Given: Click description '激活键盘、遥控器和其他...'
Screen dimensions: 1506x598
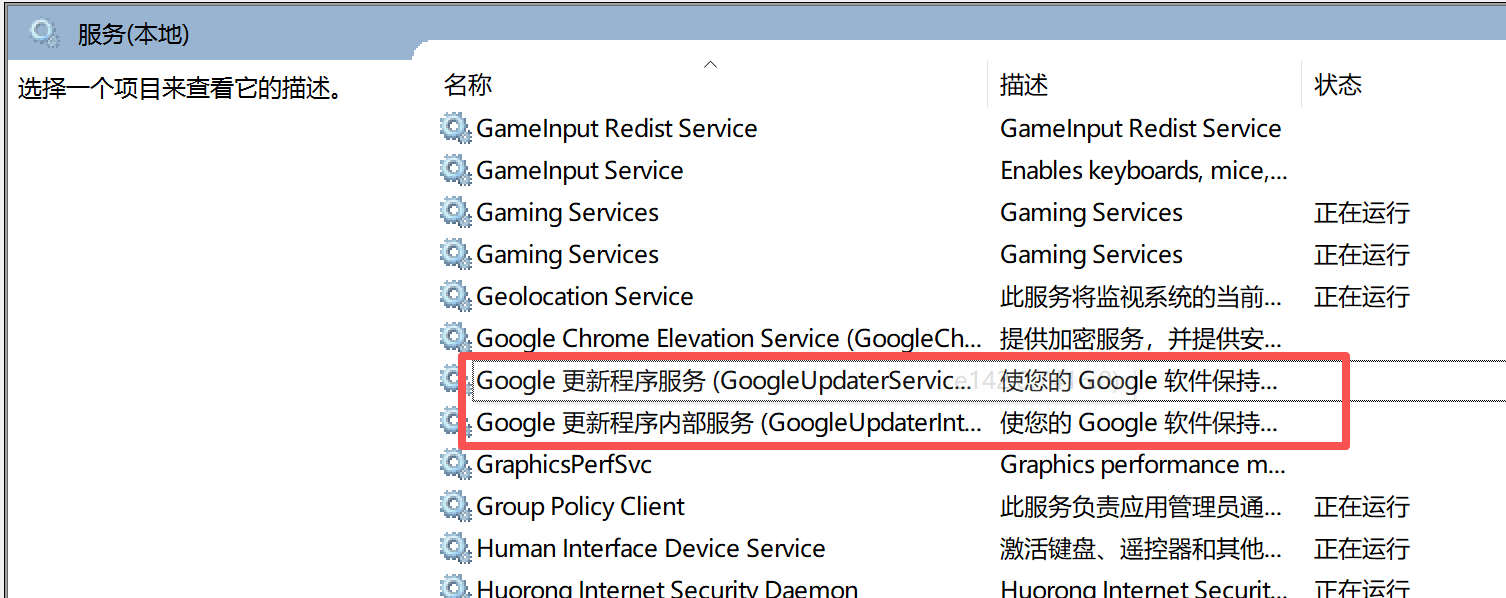Looking at the screenshot, I should 1141,548.
